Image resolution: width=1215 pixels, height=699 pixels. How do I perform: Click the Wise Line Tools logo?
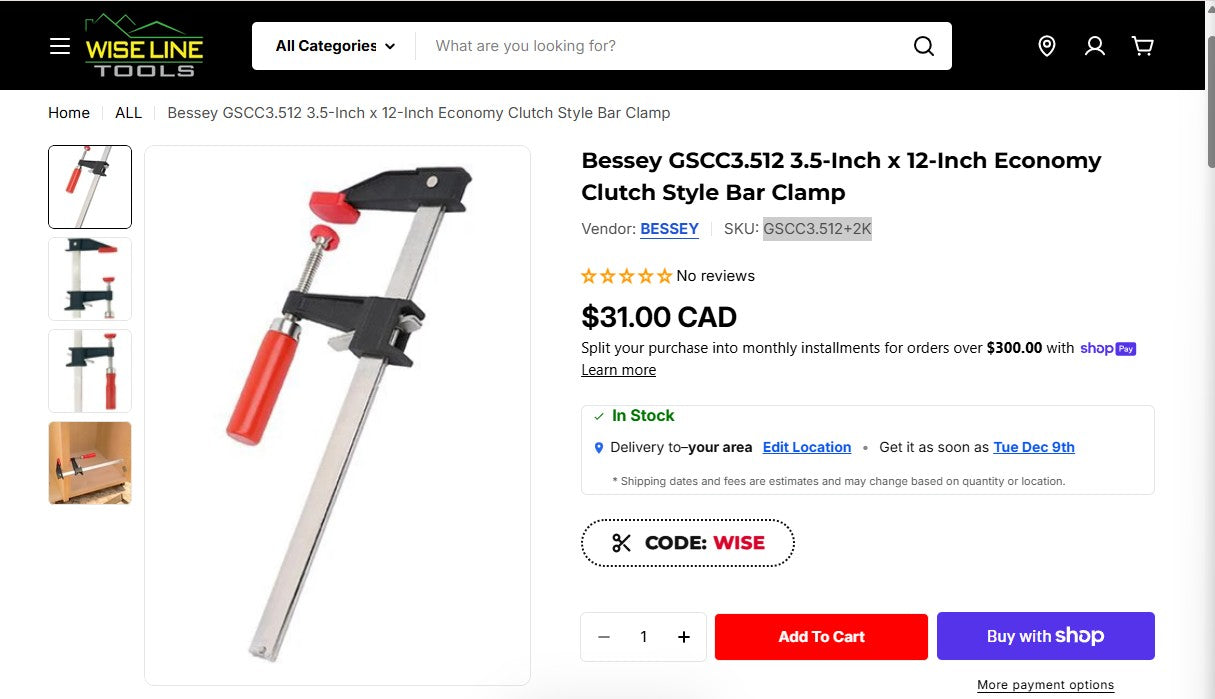point(144,45)
